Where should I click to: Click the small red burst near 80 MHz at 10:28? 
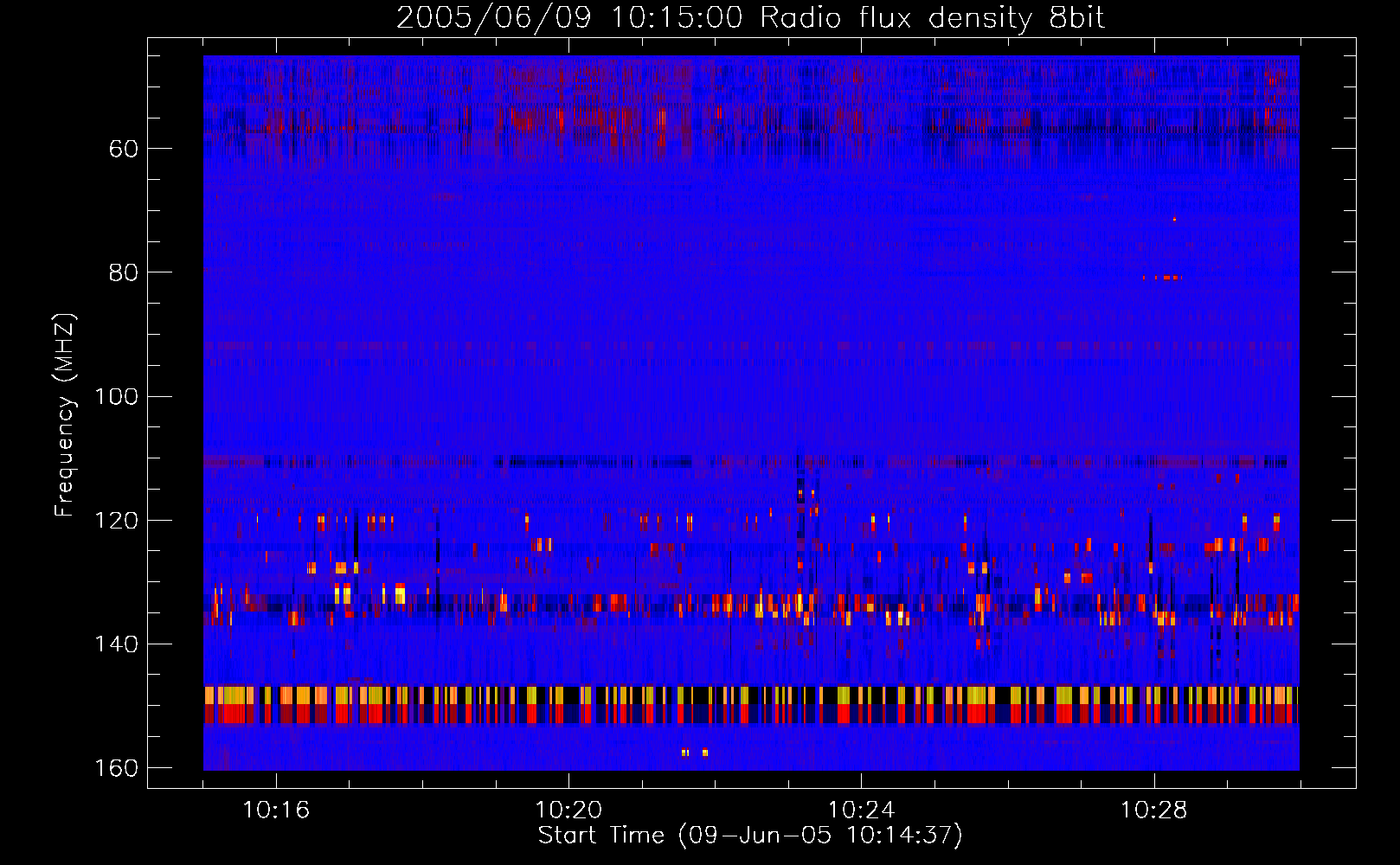pyautogui.click(x=1161, y=278)
